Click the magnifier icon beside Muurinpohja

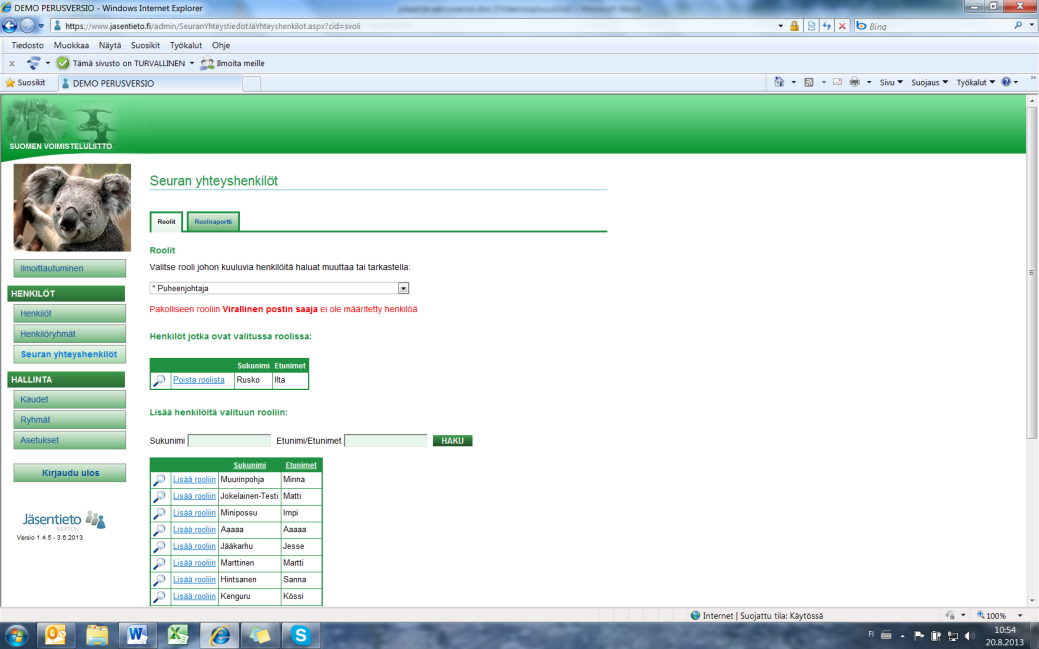(x=159, y=480)
